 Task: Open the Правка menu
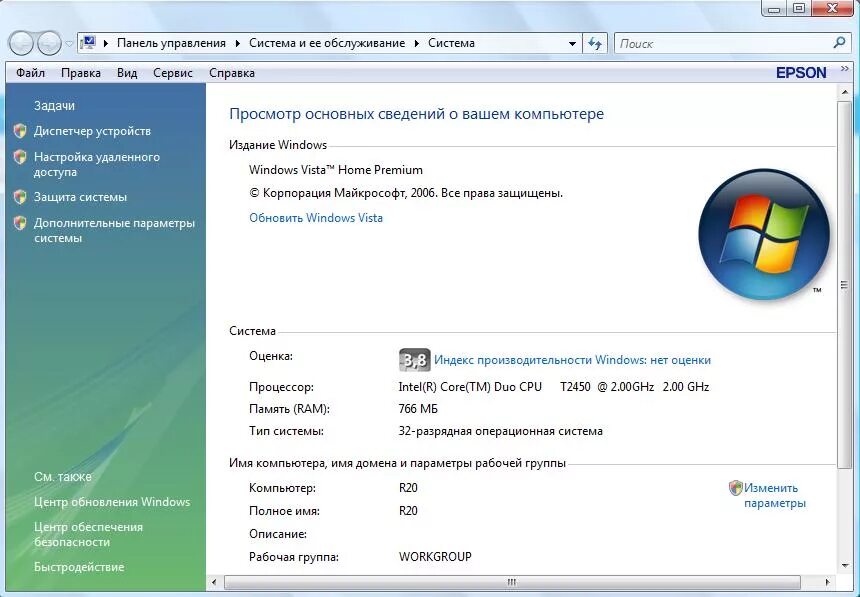click(81, 73)
